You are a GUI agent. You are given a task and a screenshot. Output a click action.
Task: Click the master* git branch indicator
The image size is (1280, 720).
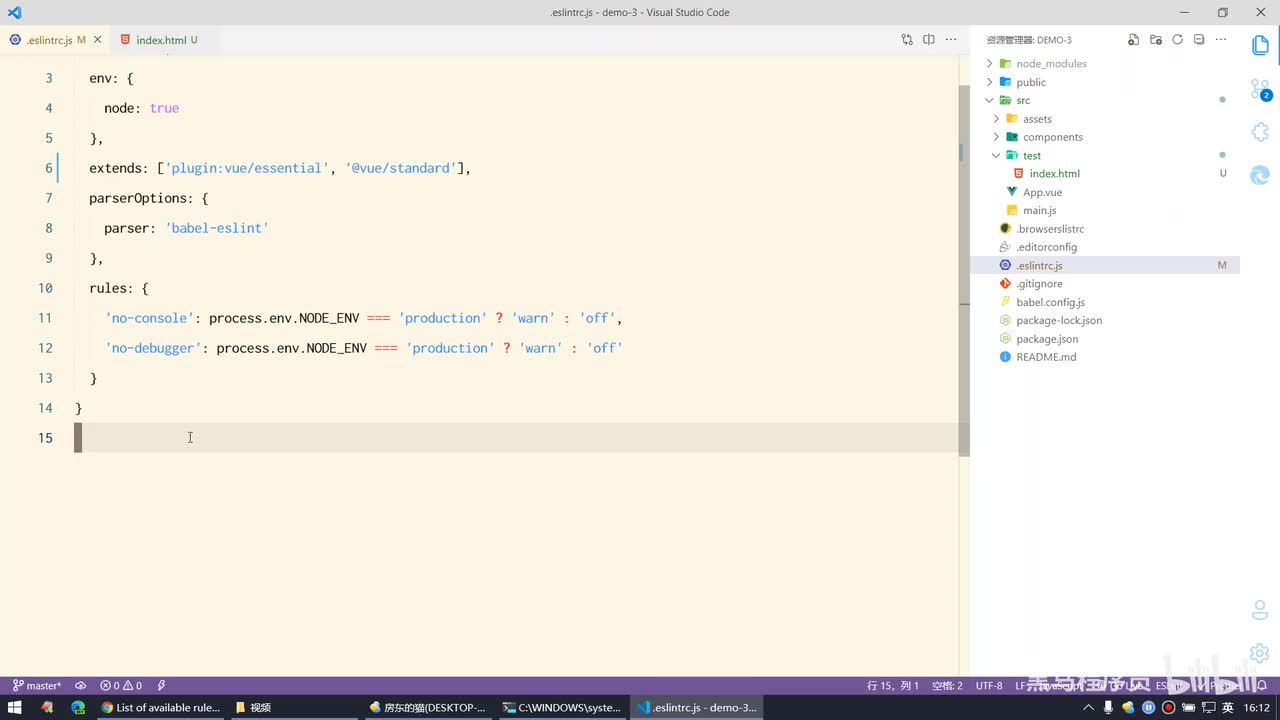coord(37,686)
